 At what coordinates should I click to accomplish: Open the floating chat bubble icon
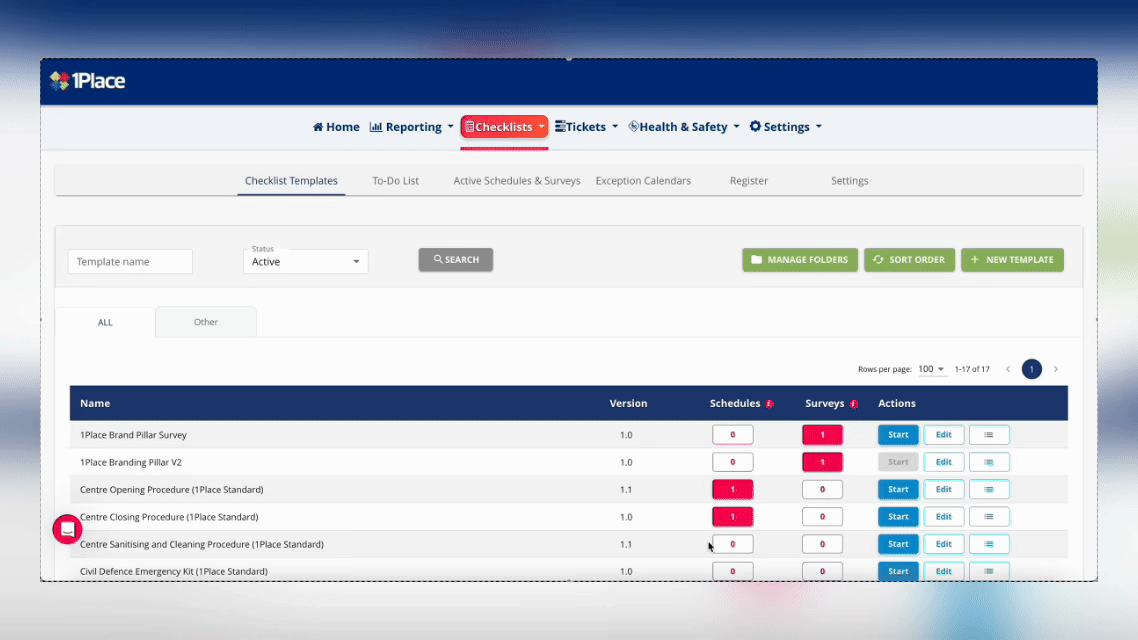(67, 529)
